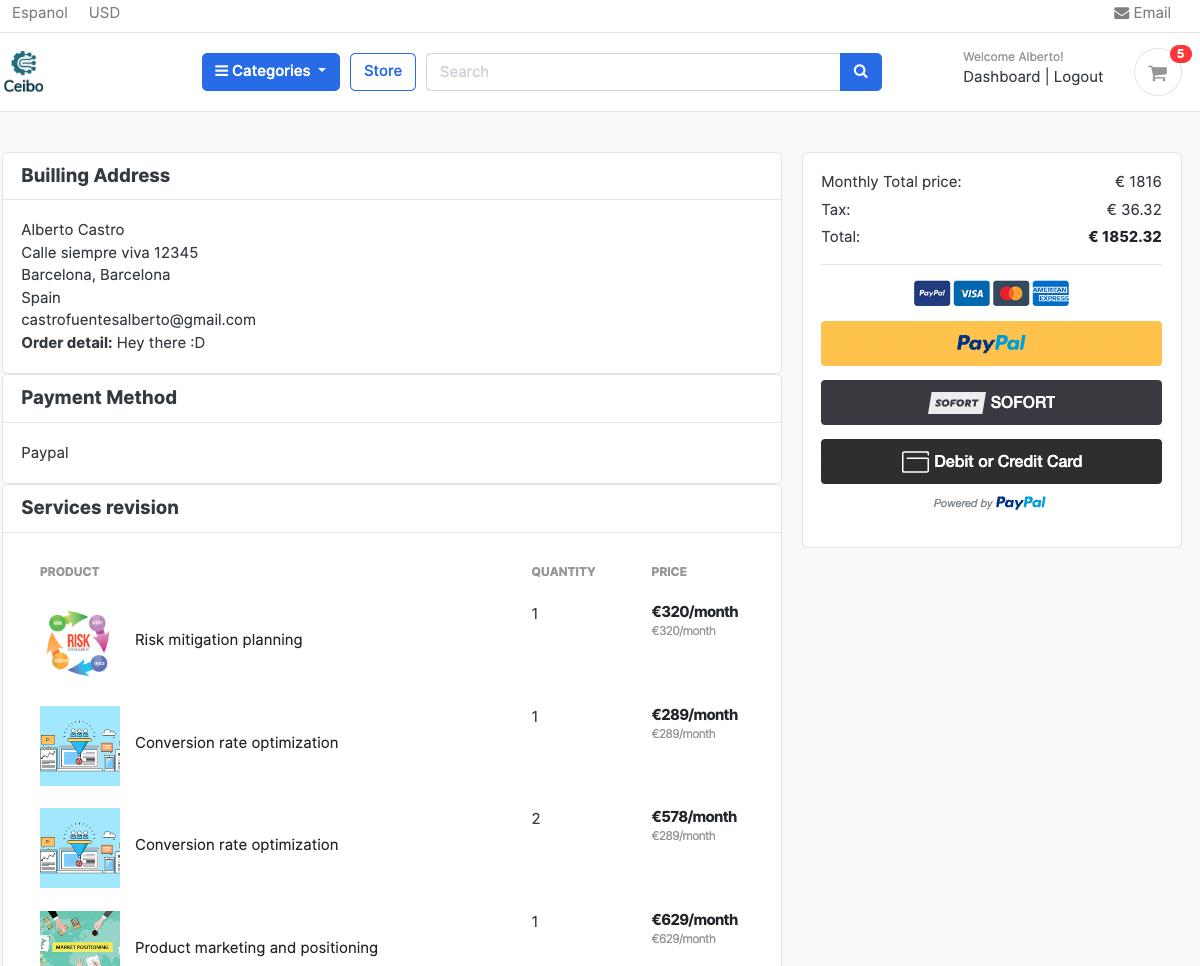Change currency via USD link
Screen dimensions: 1200x966
(104, 13)
